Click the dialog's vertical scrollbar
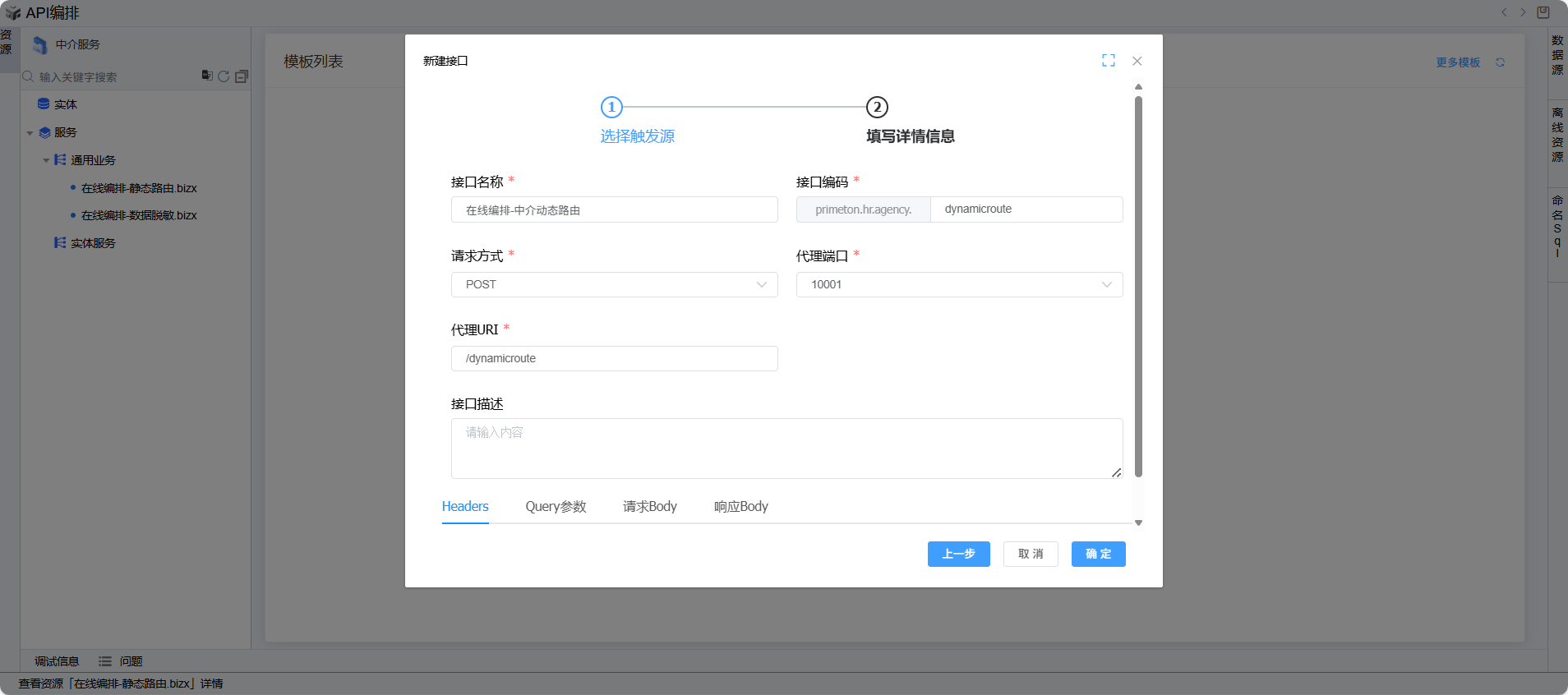1568x695 pixels. tap(1138, 288)
